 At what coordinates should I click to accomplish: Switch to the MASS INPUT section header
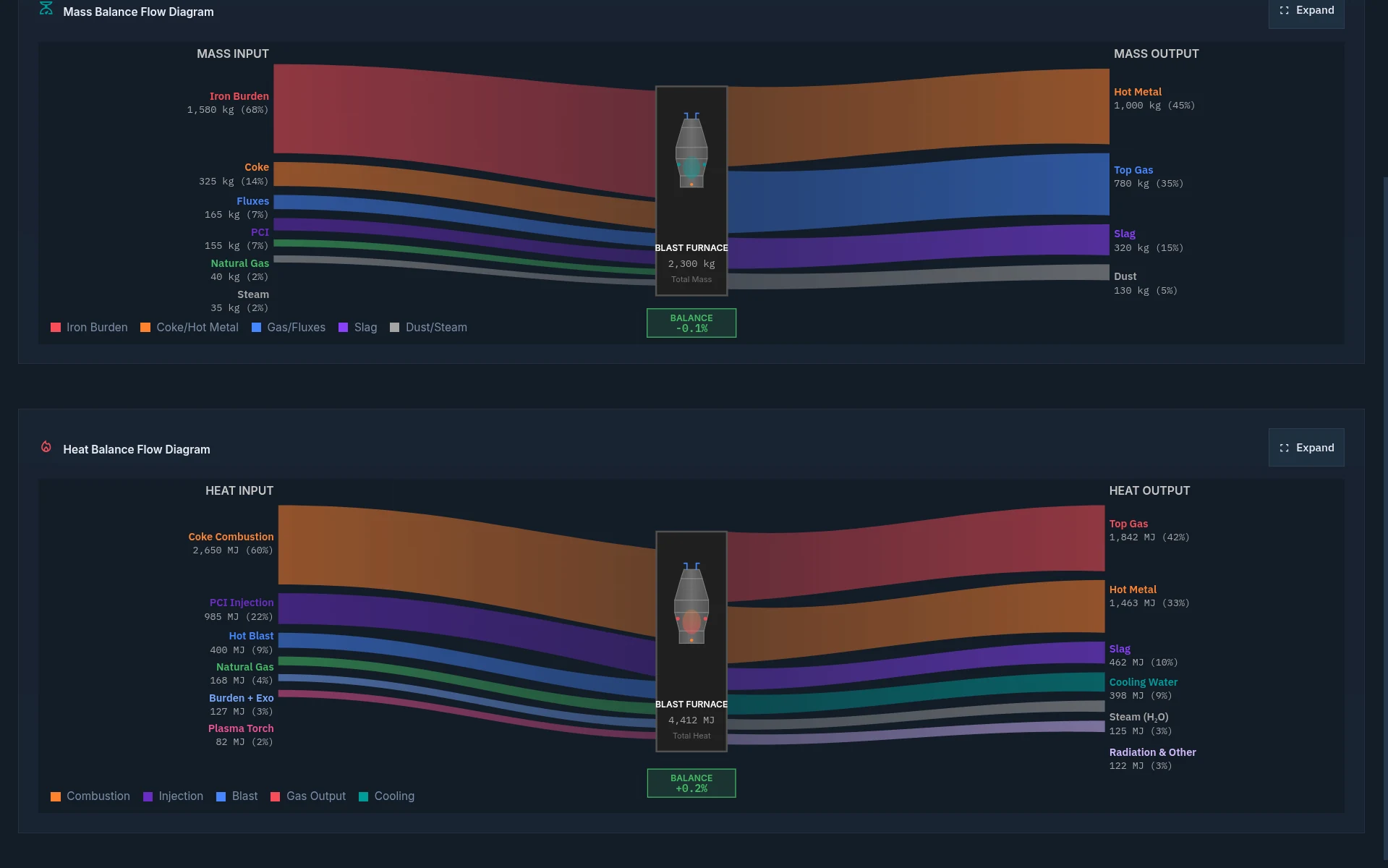232,53
